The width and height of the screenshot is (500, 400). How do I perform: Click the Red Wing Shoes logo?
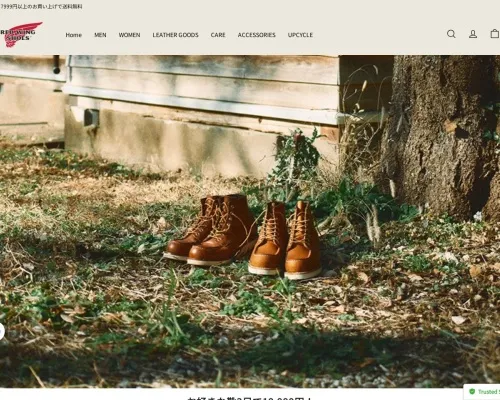[x=21, y=34]
